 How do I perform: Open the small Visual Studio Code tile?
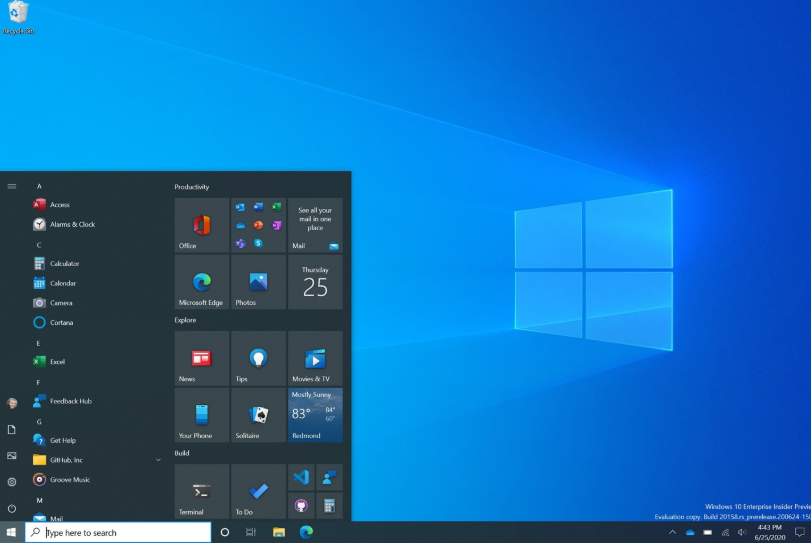(301, 477)
